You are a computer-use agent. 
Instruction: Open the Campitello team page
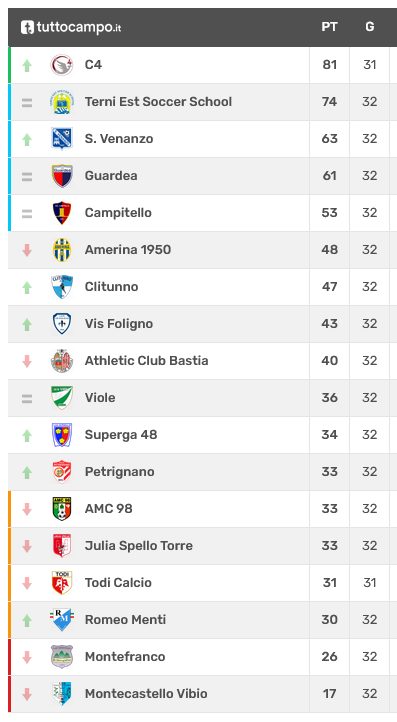[118, 213]
